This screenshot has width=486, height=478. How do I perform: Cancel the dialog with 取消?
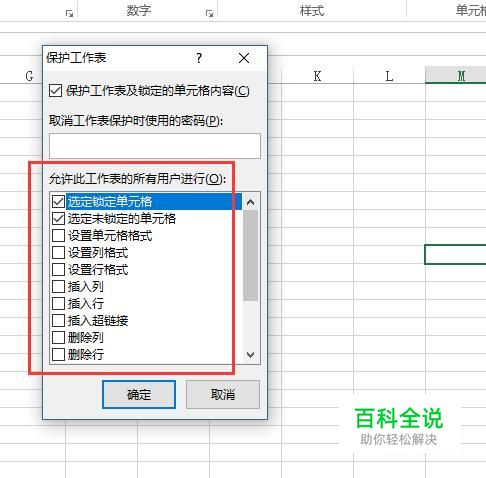[x=223, y=395]
